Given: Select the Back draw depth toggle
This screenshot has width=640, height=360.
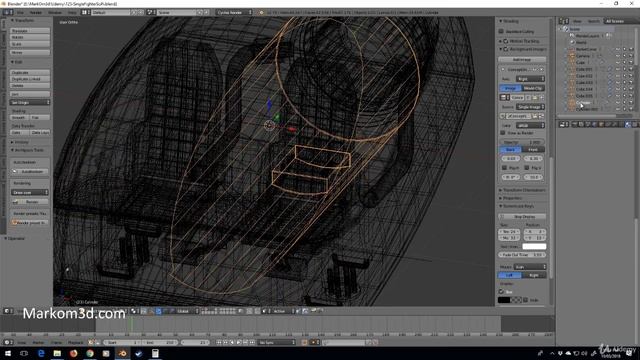Looking at the screenshot, I should 511,150.
